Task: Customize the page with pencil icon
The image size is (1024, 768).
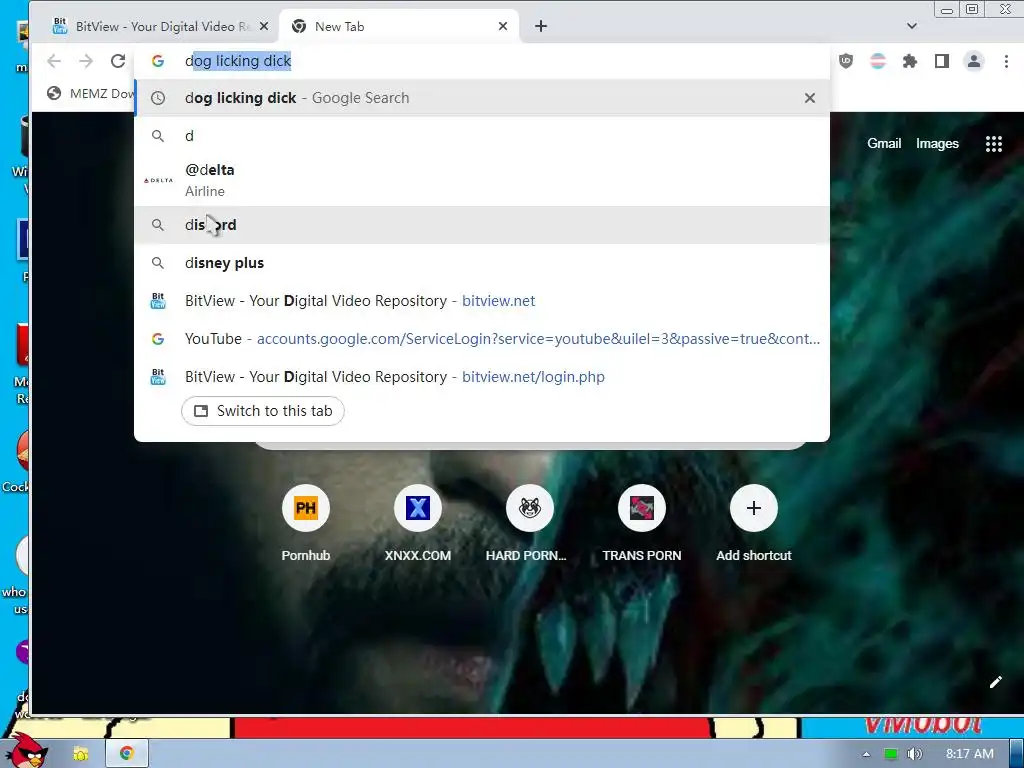Action: click(995, 682)
